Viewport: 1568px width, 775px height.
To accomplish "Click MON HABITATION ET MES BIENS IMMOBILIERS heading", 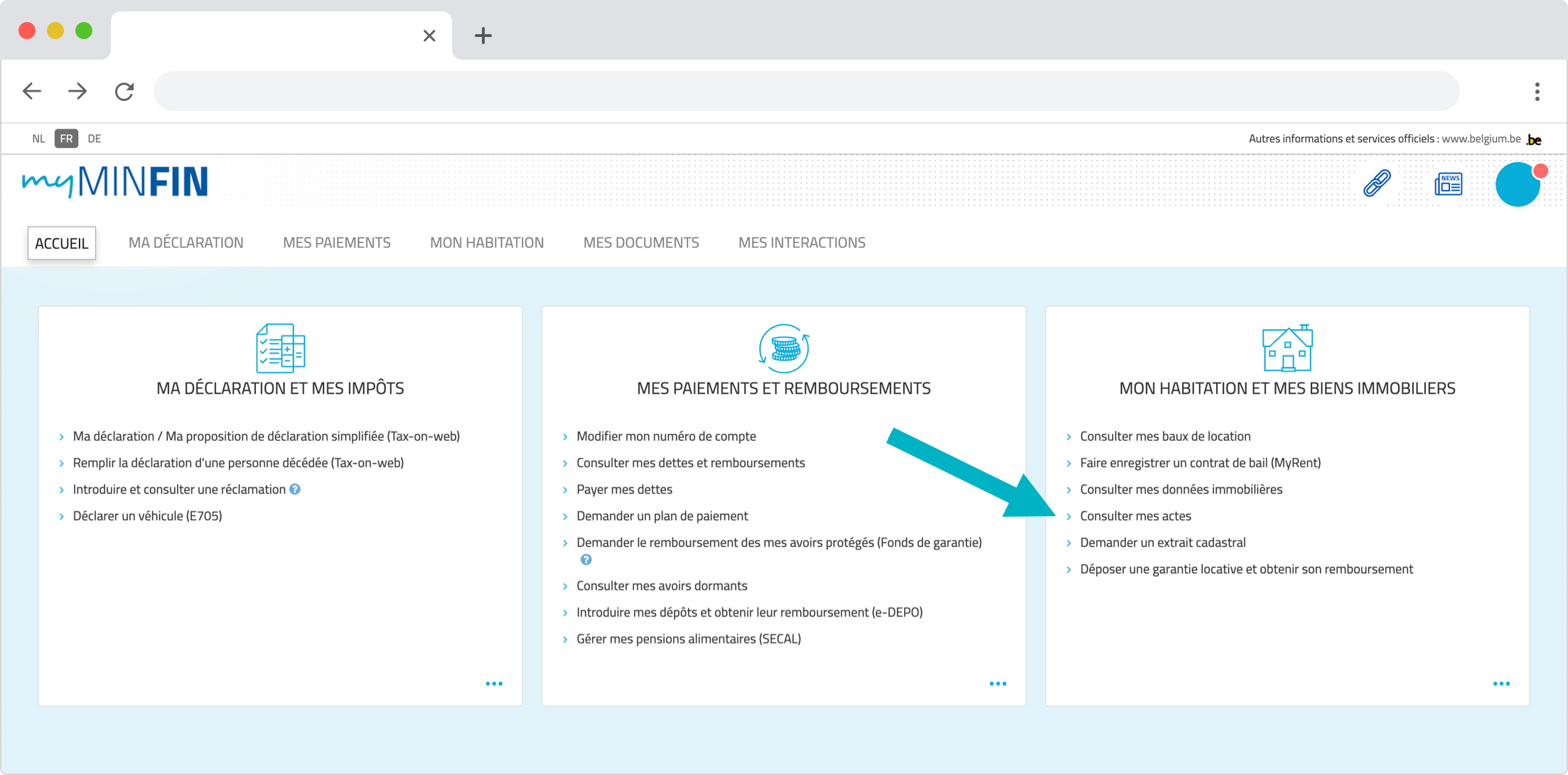I will 1287,388.
